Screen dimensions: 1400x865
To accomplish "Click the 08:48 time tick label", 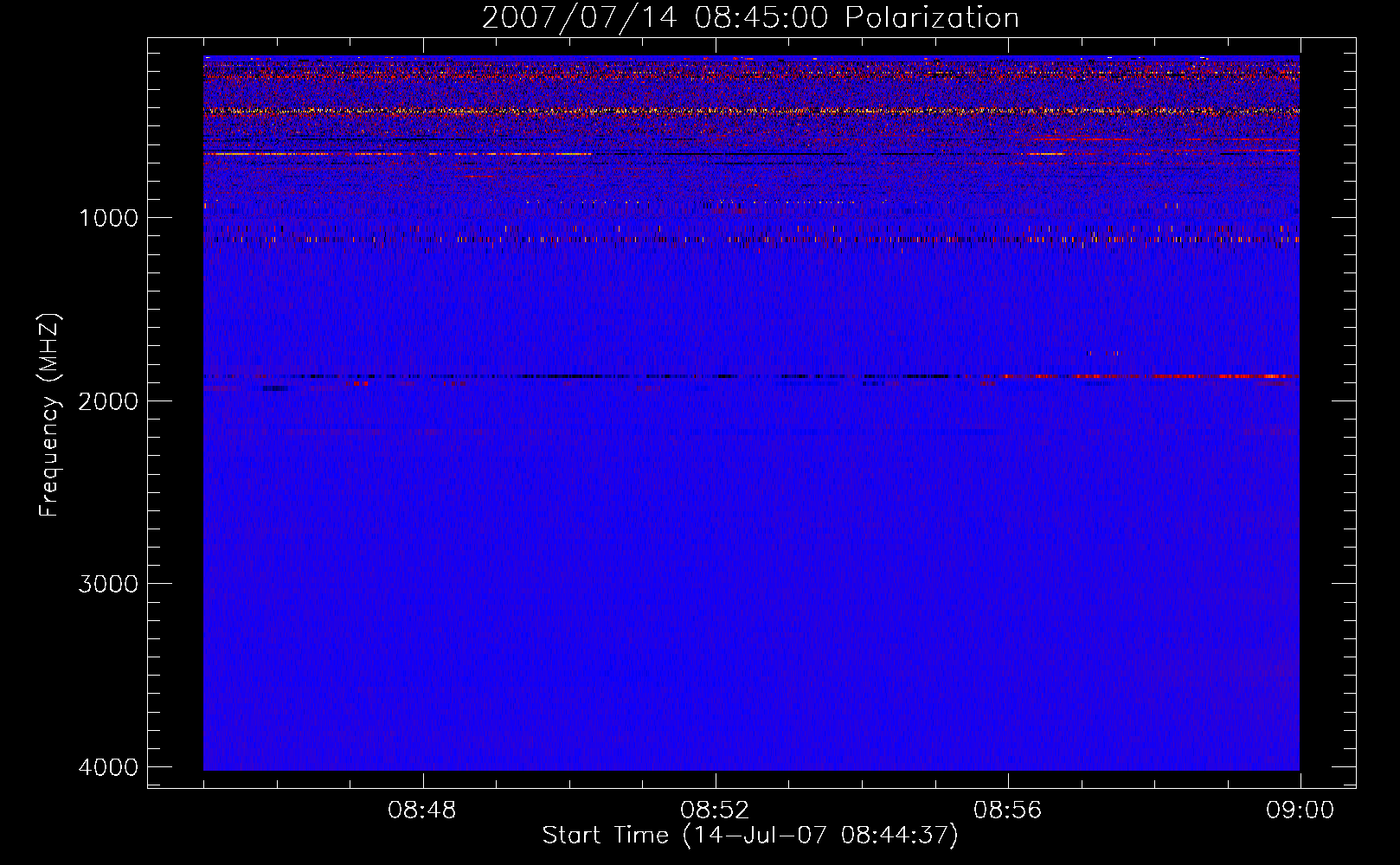I will pos(422,811).
